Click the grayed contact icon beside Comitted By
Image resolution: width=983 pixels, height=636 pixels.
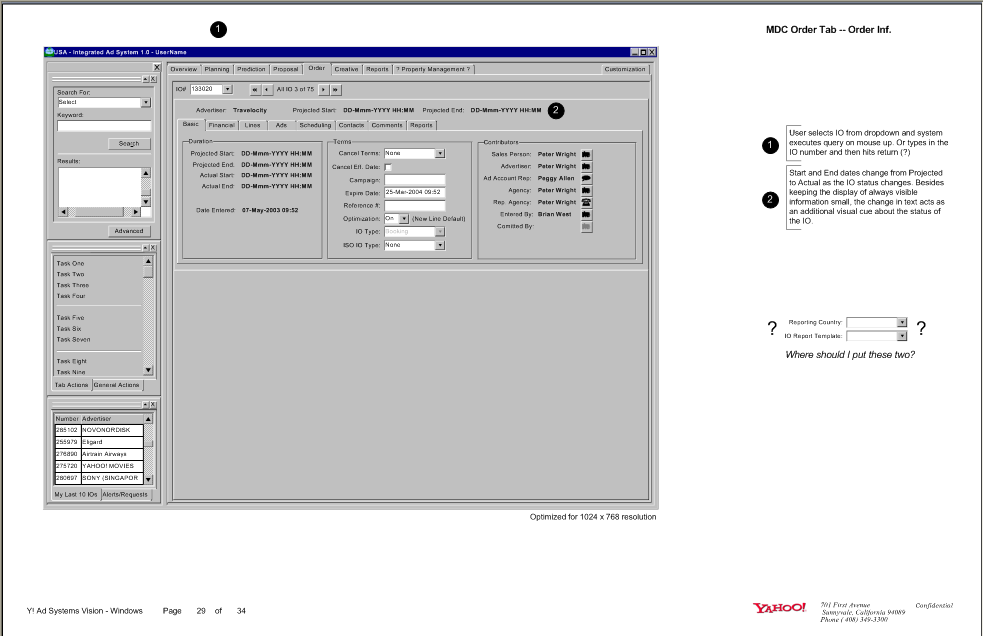[x=587, y=226]
